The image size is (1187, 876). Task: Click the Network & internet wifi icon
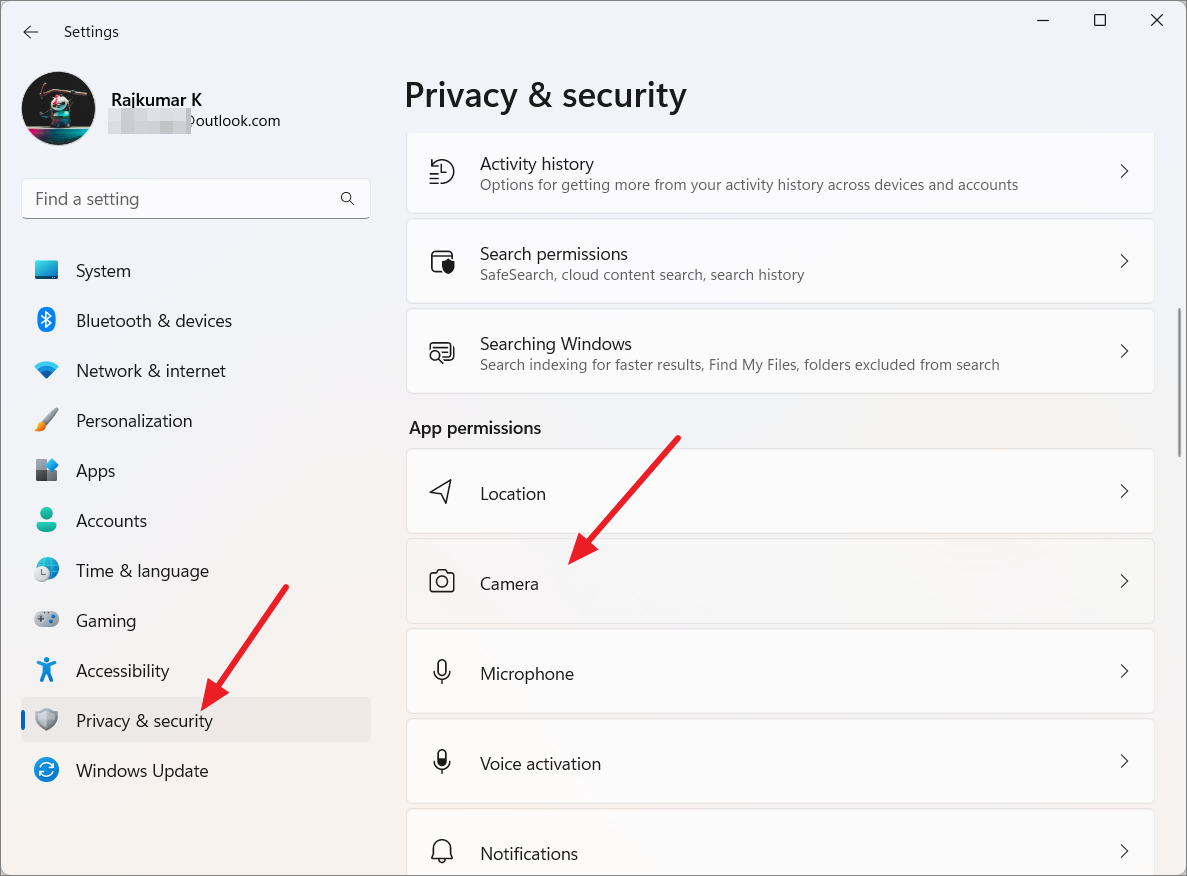pos(46,371)
